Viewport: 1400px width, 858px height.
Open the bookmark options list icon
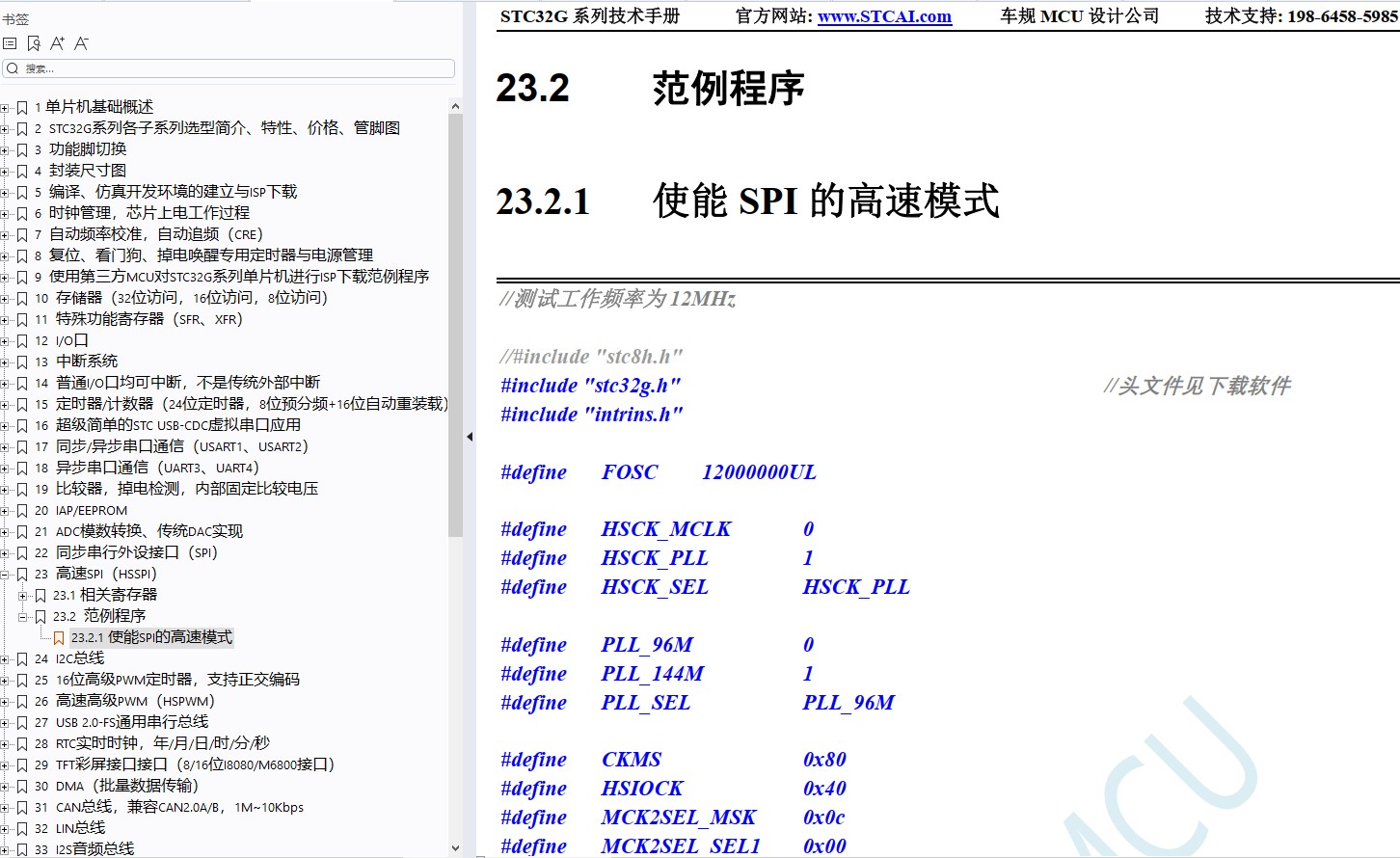click(x=10, y=43)
